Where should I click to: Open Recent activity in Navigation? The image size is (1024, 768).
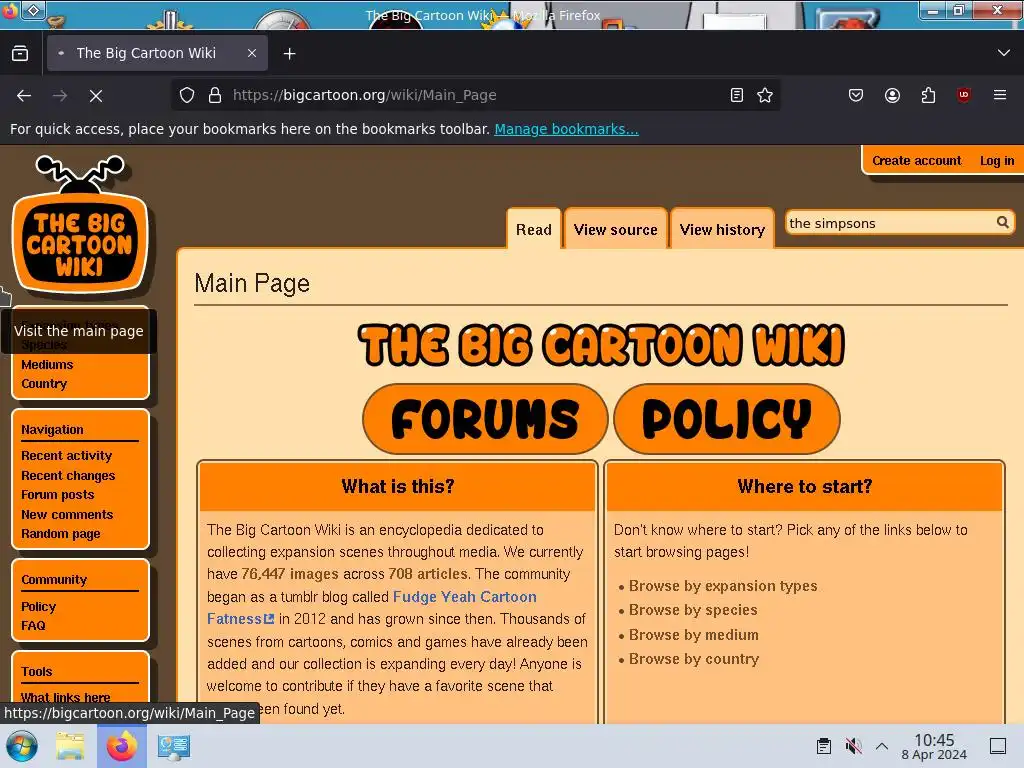tap(66, 456)
